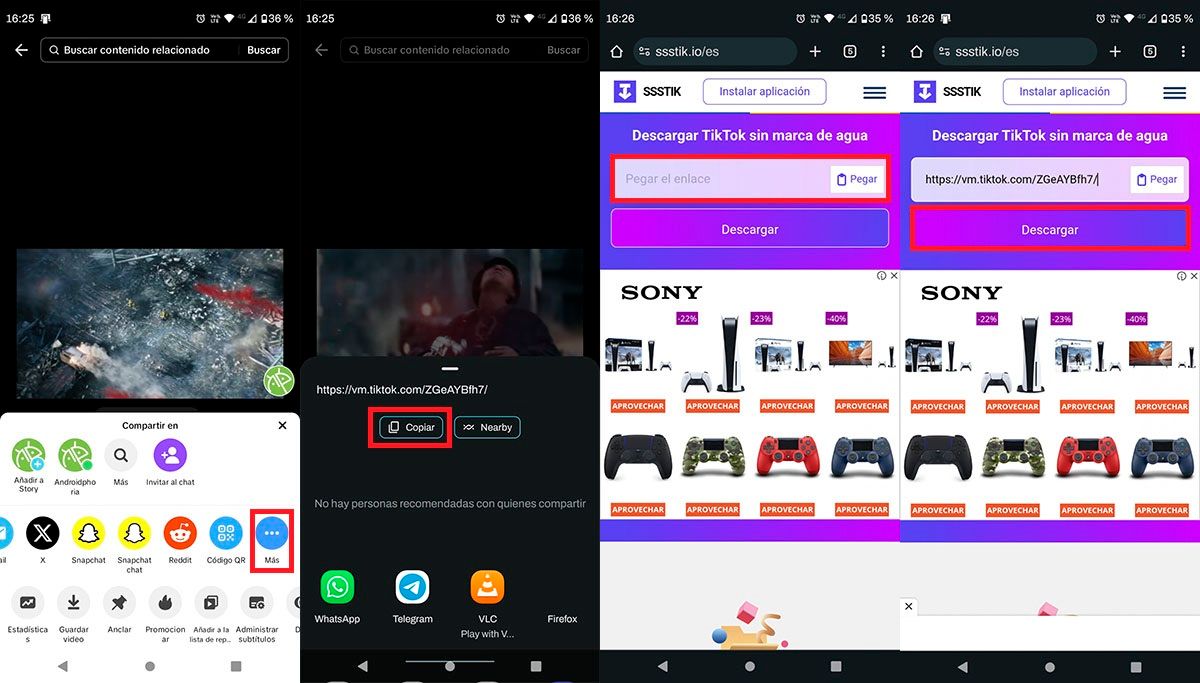Tap 'Pegar' button beside the pasted TikTok link
The width and height of the screenshot is (1200, 683).
coord(1157,179)
